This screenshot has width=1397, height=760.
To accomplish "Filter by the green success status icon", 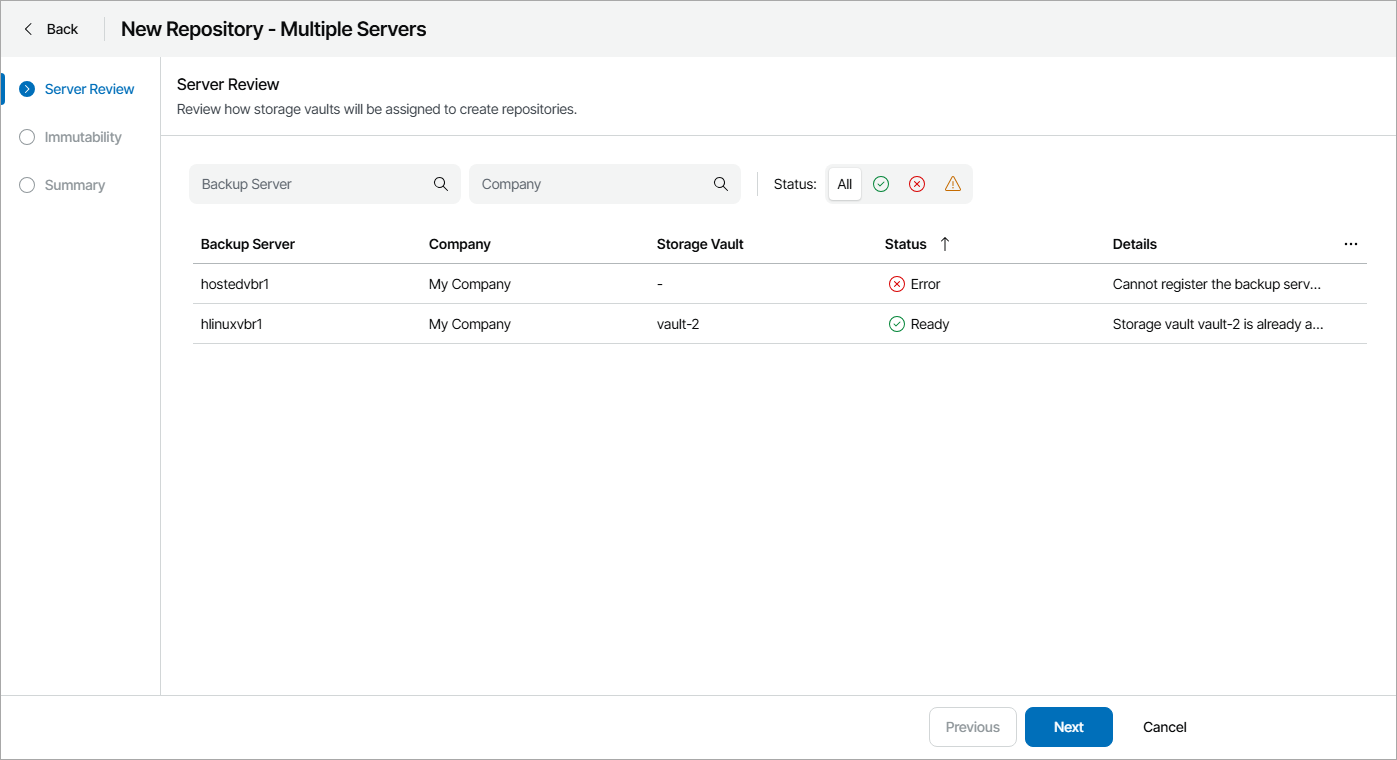I will (881, 184).
